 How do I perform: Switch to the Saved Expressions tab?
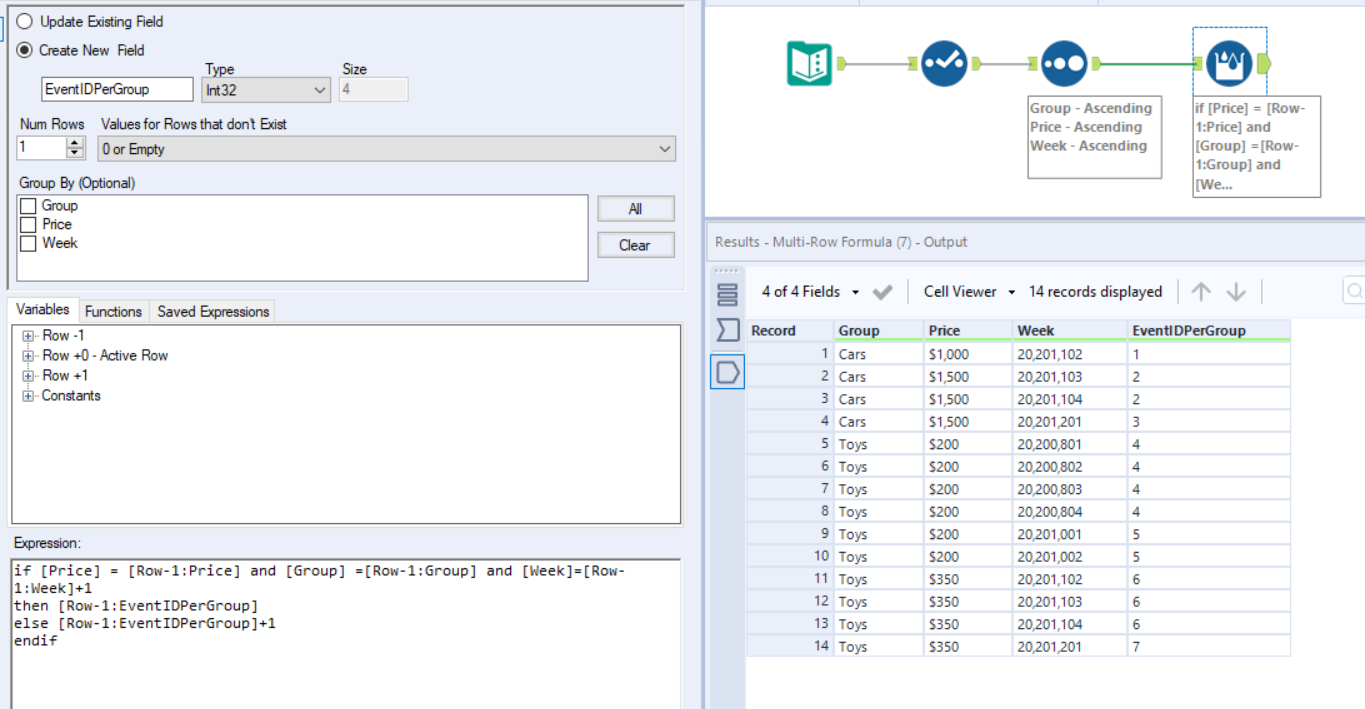click(x=213, y=312)
